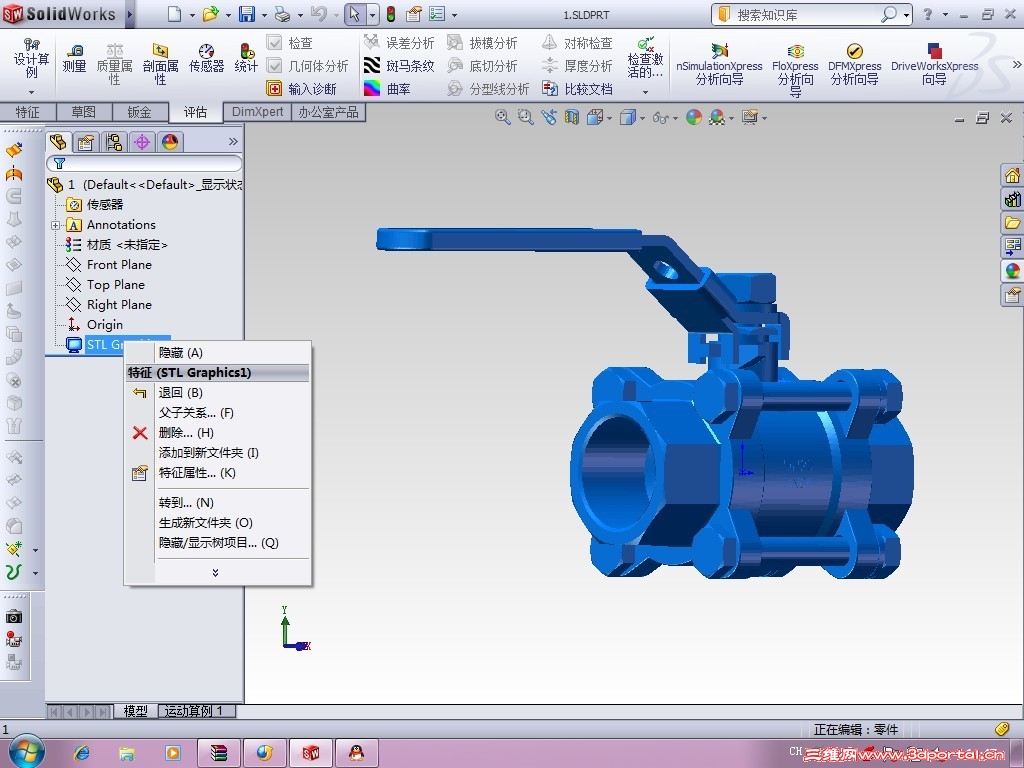Open the appearance color sphere in view toolbar
The width and height of the screenshot is (1024, 768).
[x=694, y=118]
